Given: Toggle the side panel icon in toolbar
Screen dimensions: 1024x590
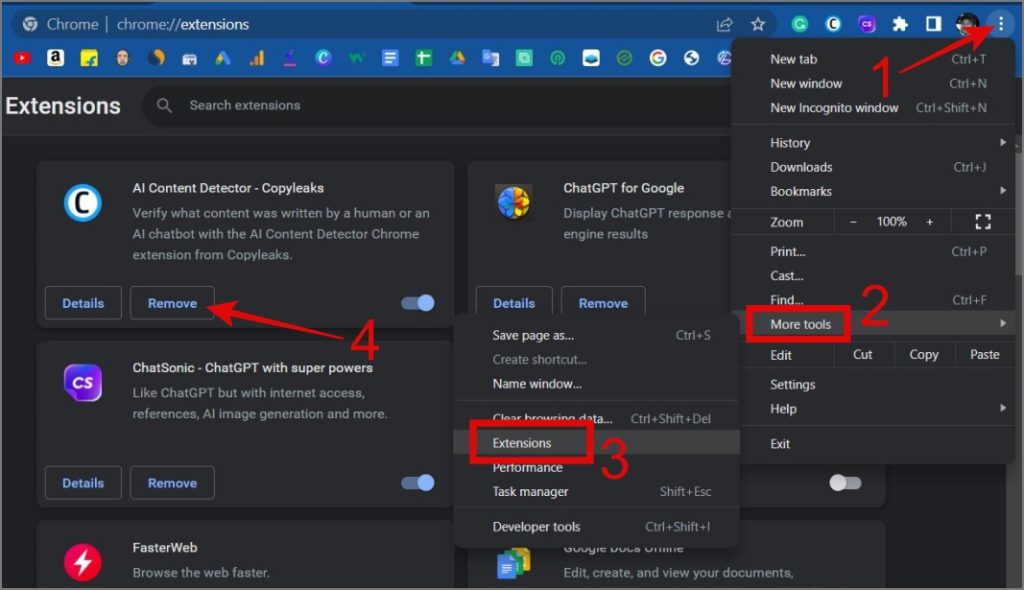Looking at the screenshot, I should (x=933, y=24).
